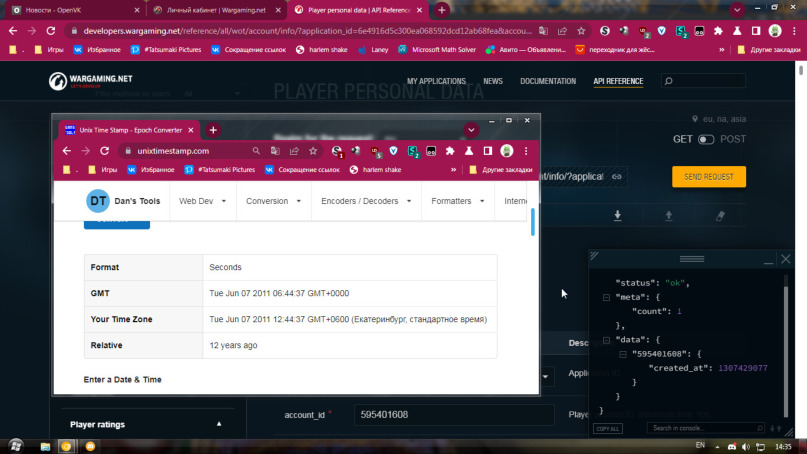Screen dimensions: 807x454
Task: Click the translate icon in Wargaming address bar
Action: click(543, 31)
